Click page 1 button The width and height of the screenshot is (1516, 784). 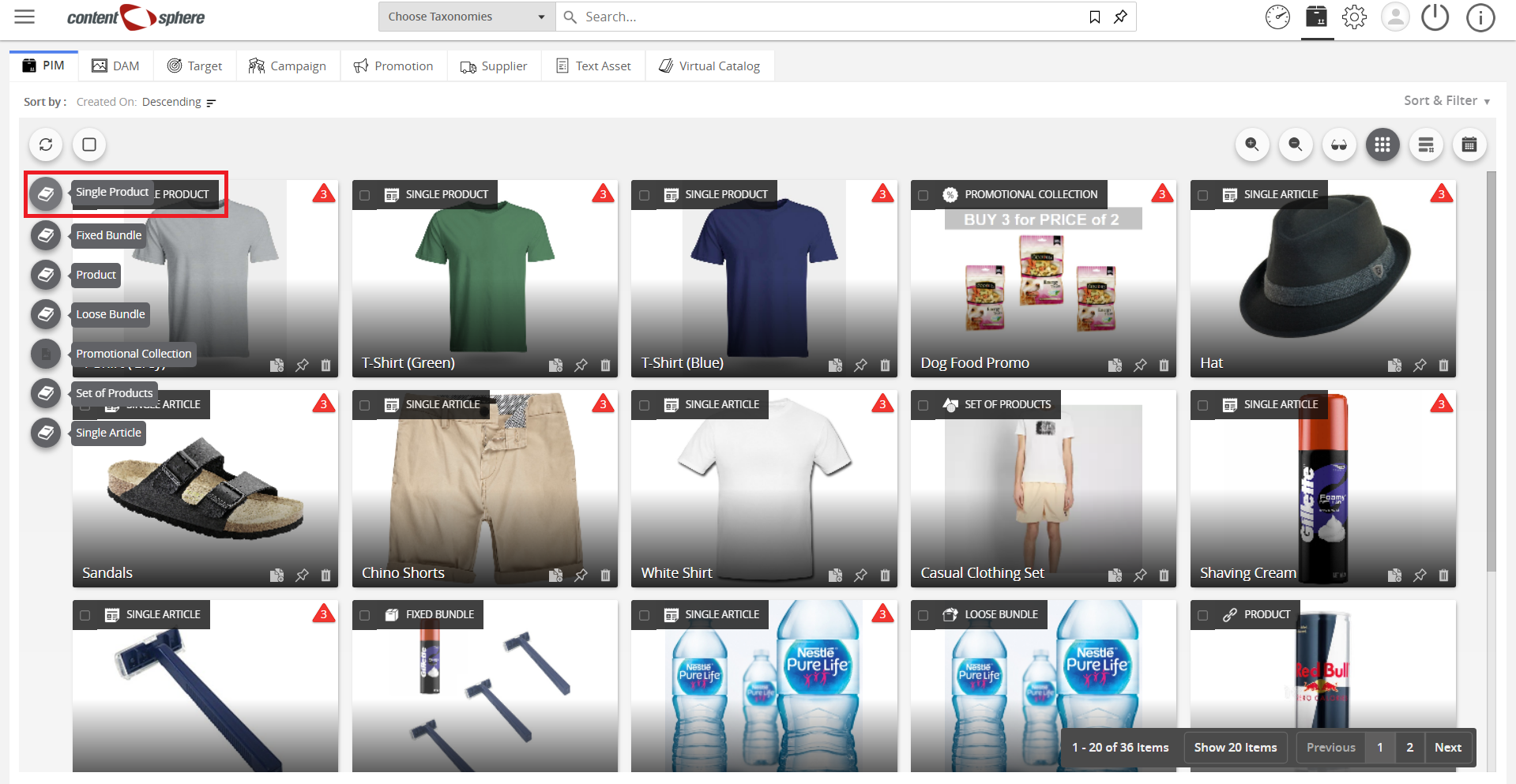[1380, 747]
